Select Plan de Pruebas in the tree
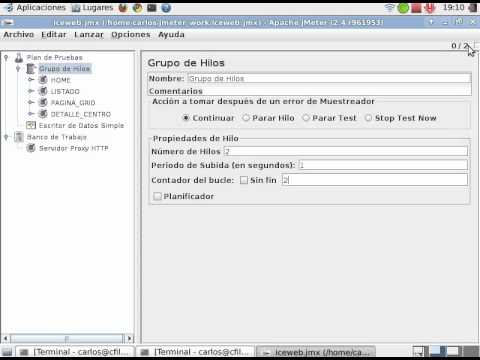480x360 pixels. coord(55,58)
